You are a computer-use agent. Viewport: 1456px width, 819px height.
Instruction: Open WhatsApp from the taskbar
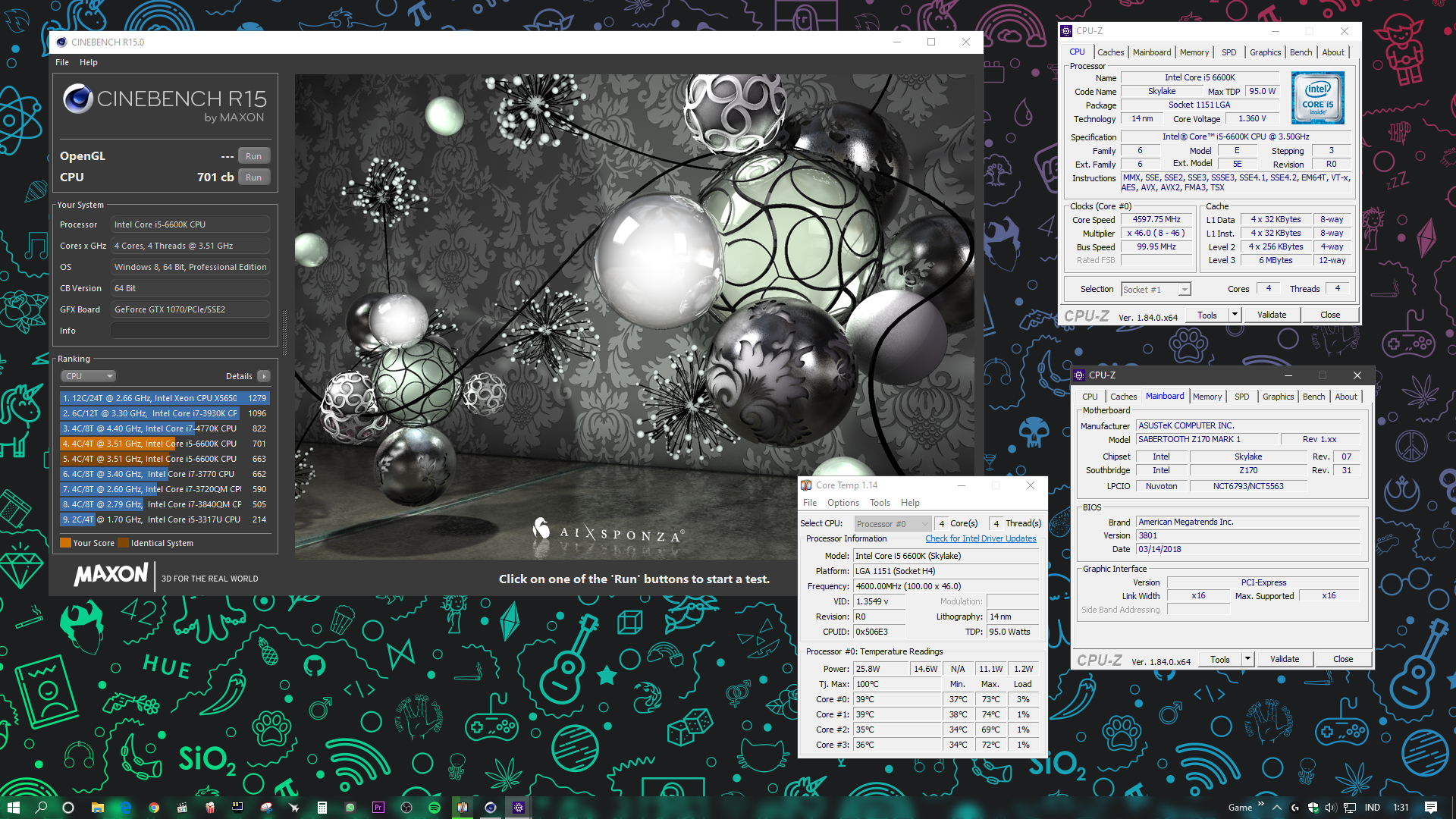pyautogui.click(x=350, y=808)
